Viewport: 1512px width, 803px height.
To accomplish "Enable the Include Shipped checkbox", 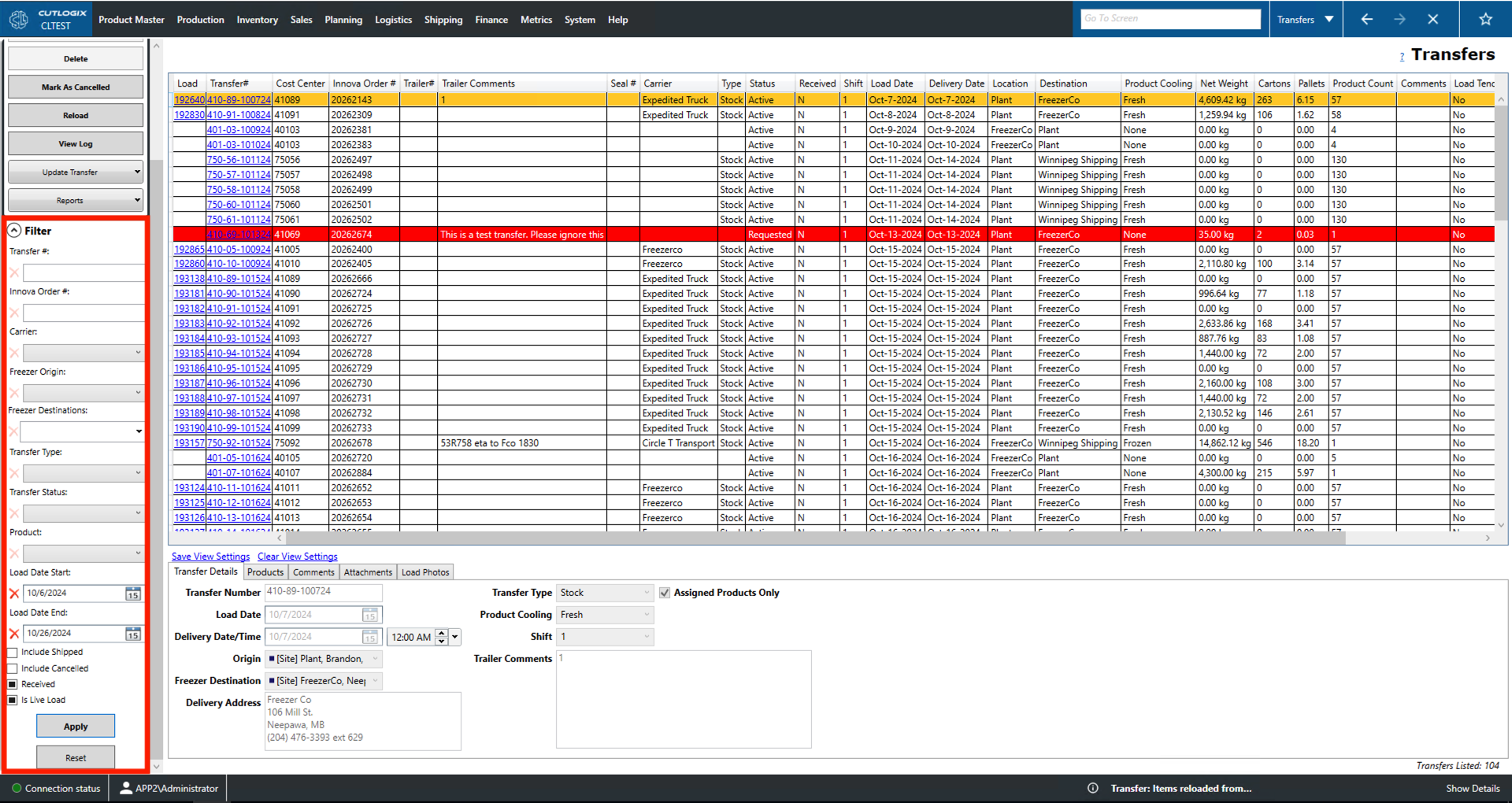I will (12, 652).
